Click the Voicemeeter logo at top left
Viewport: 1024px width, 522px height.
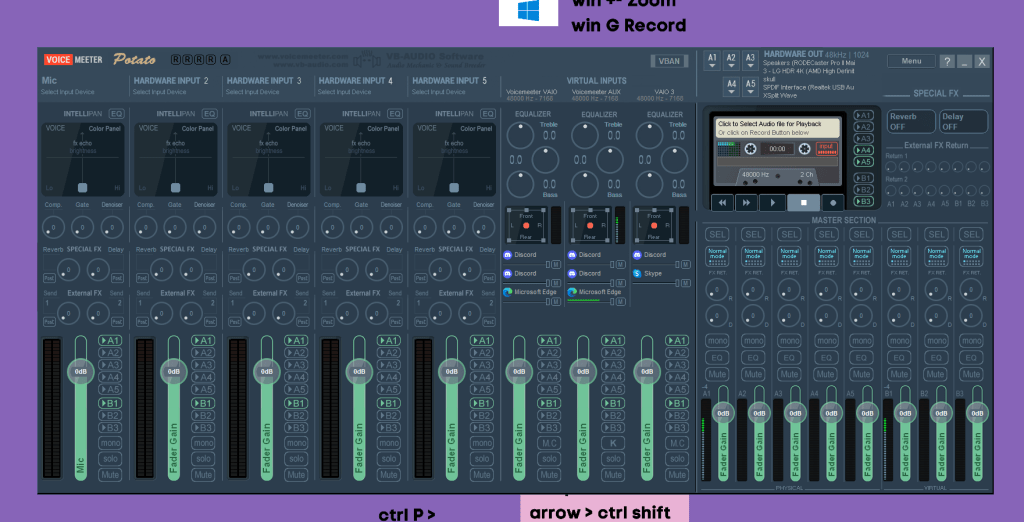[x=73, y=59]
